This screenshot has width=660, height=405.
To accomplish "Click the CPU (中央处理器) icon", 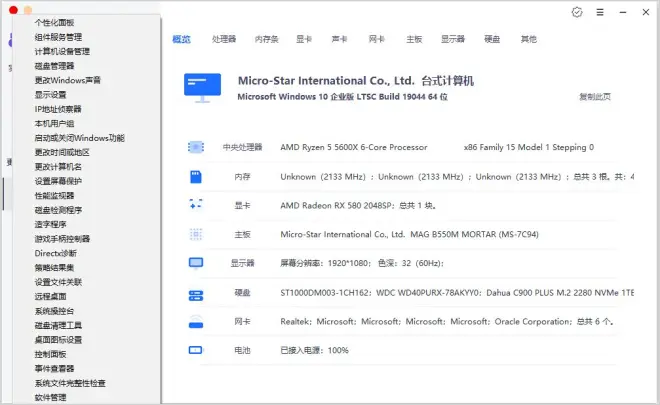I will coord(195,147).
